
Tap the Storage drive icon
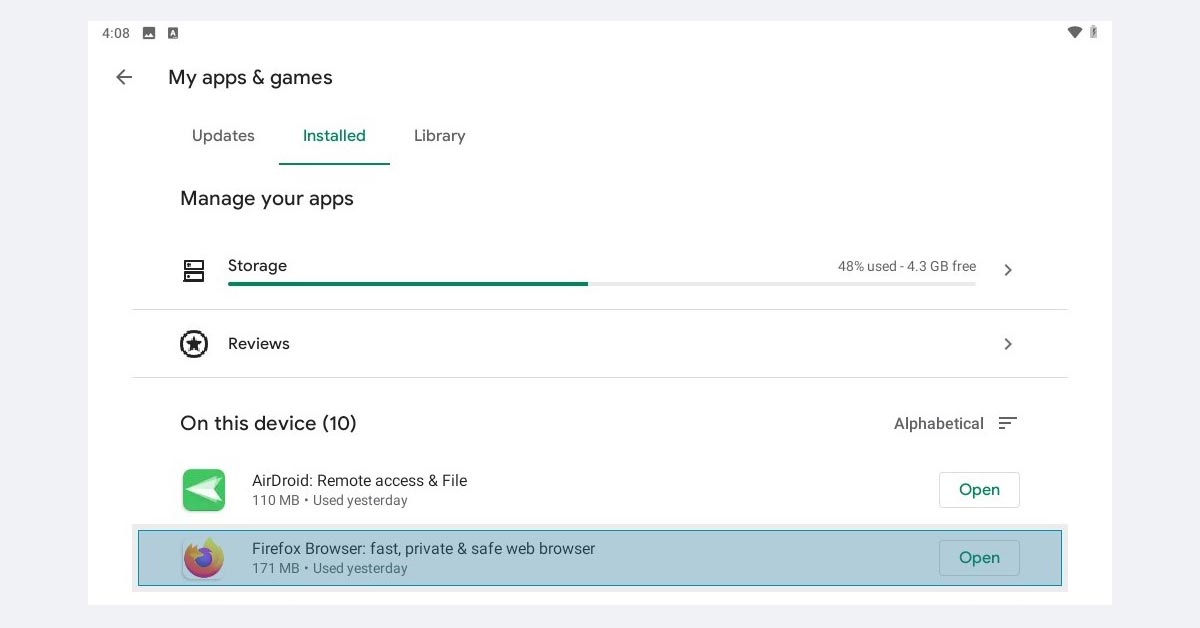194,270
